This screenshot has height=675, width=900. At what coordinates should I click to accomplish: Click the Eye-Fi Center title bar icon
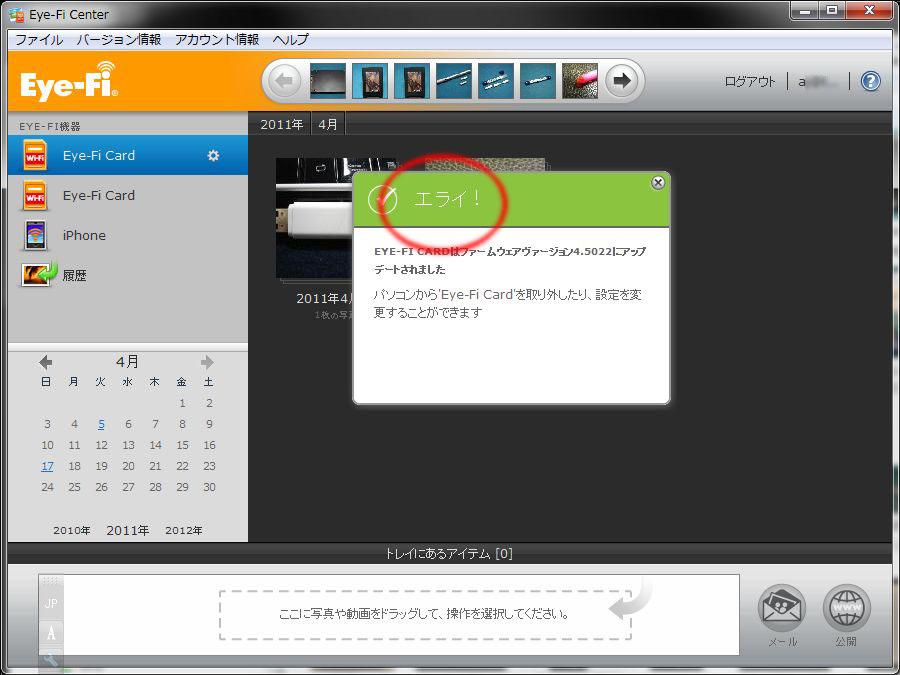tap(16, 14)
